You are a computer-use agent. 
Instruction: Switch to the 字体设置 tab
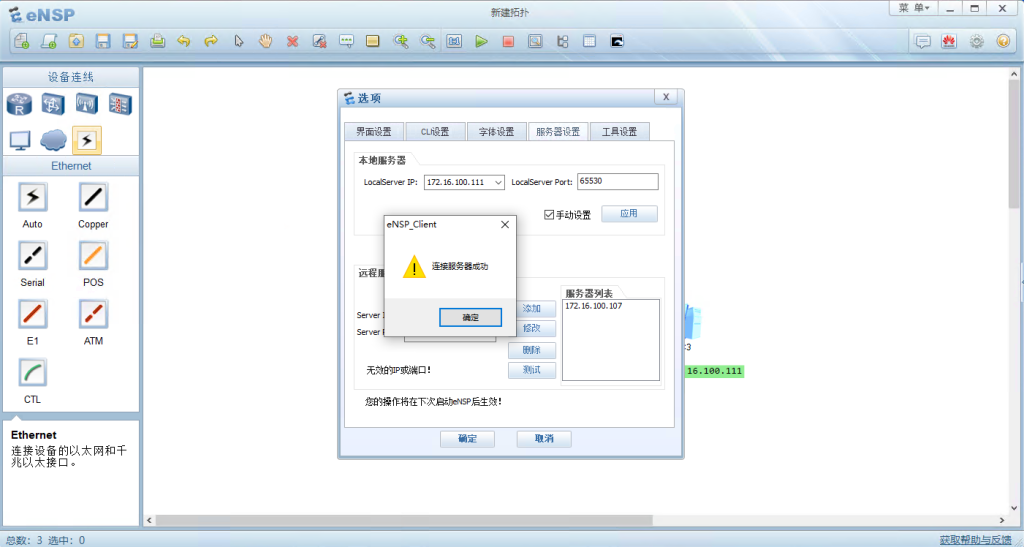pos(496,131)
